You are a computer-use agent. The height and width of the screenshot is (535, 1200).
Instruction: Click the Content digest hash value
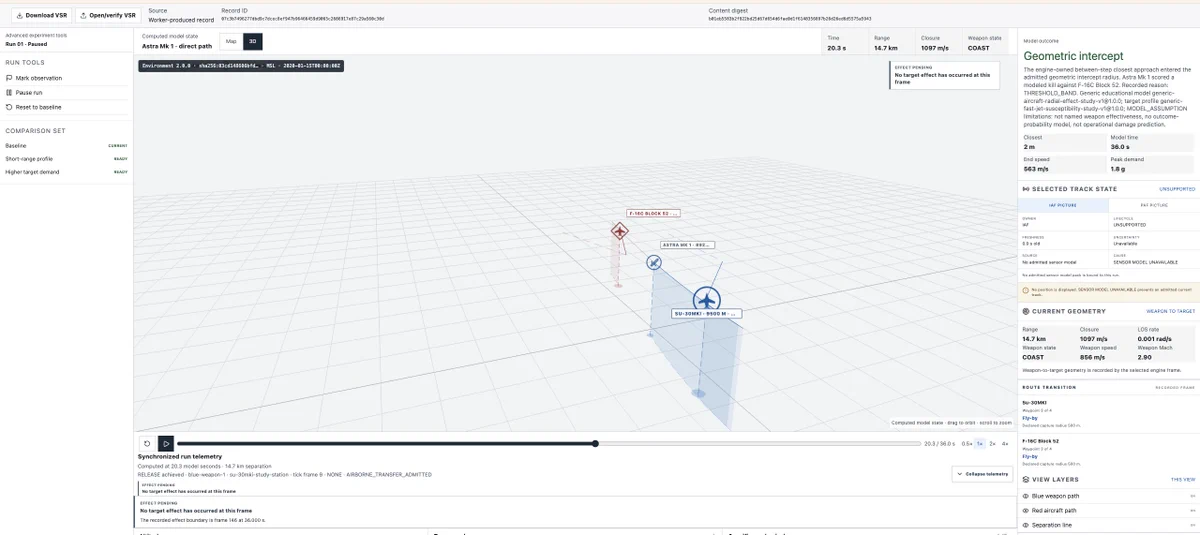tap(789, 19)
